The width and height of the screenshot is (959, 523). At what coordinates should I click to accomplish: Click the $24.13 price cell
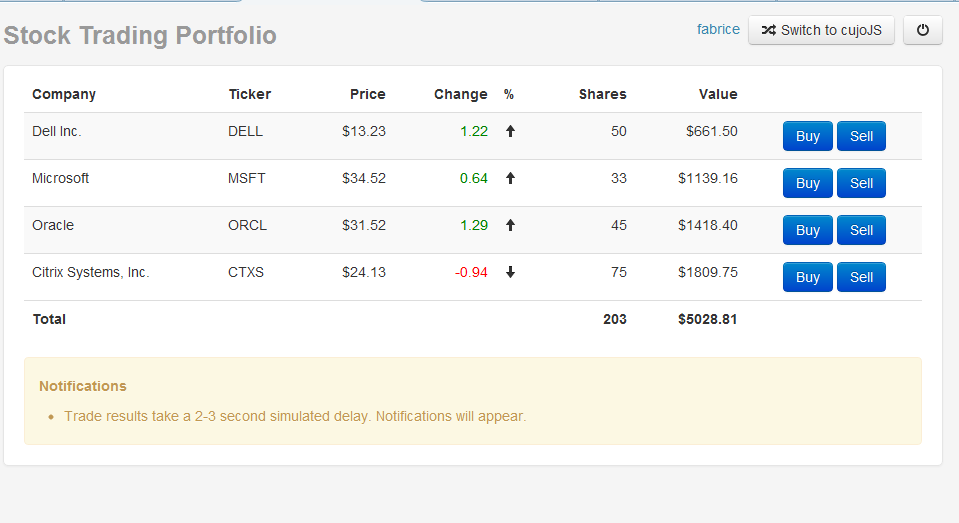tap(364, 272)
